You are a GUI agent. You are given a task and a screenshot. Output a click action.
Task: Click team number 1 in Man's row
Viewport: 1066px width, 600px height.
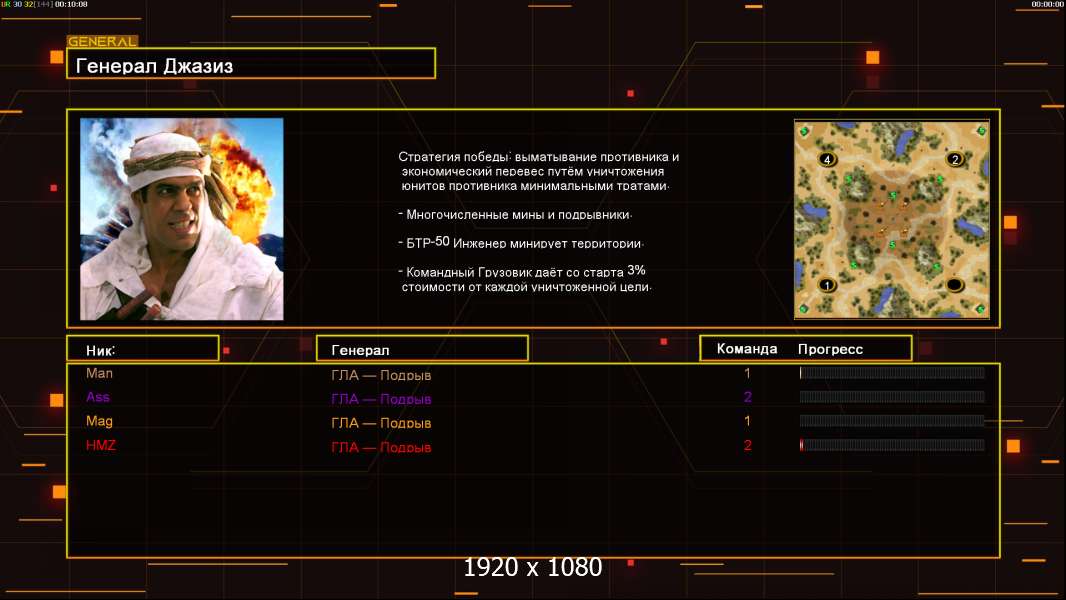[747, 373]
